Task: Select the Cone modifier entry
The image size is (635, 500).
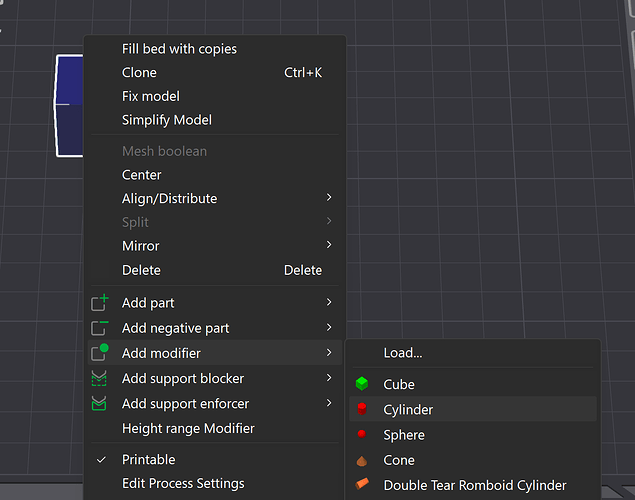Action: click(473, 460)
